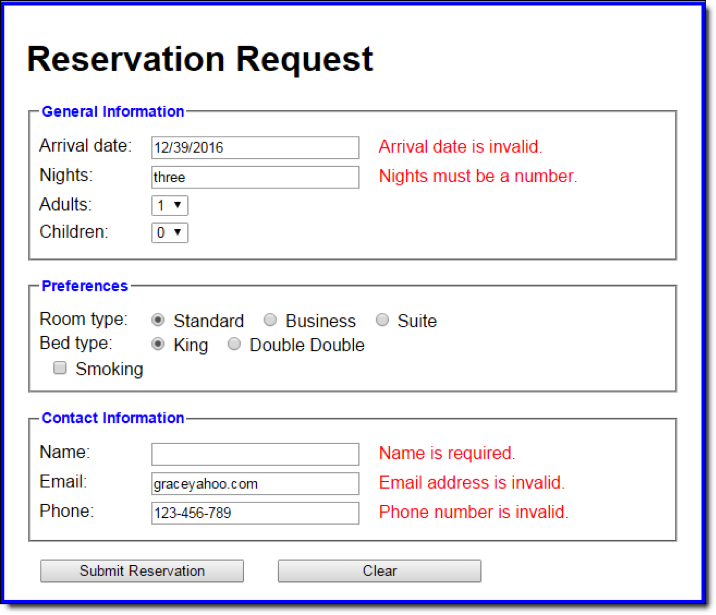Select the Standard room type radio button
Viewport: 716px width, 615px height.
click(x=158, y=320)
